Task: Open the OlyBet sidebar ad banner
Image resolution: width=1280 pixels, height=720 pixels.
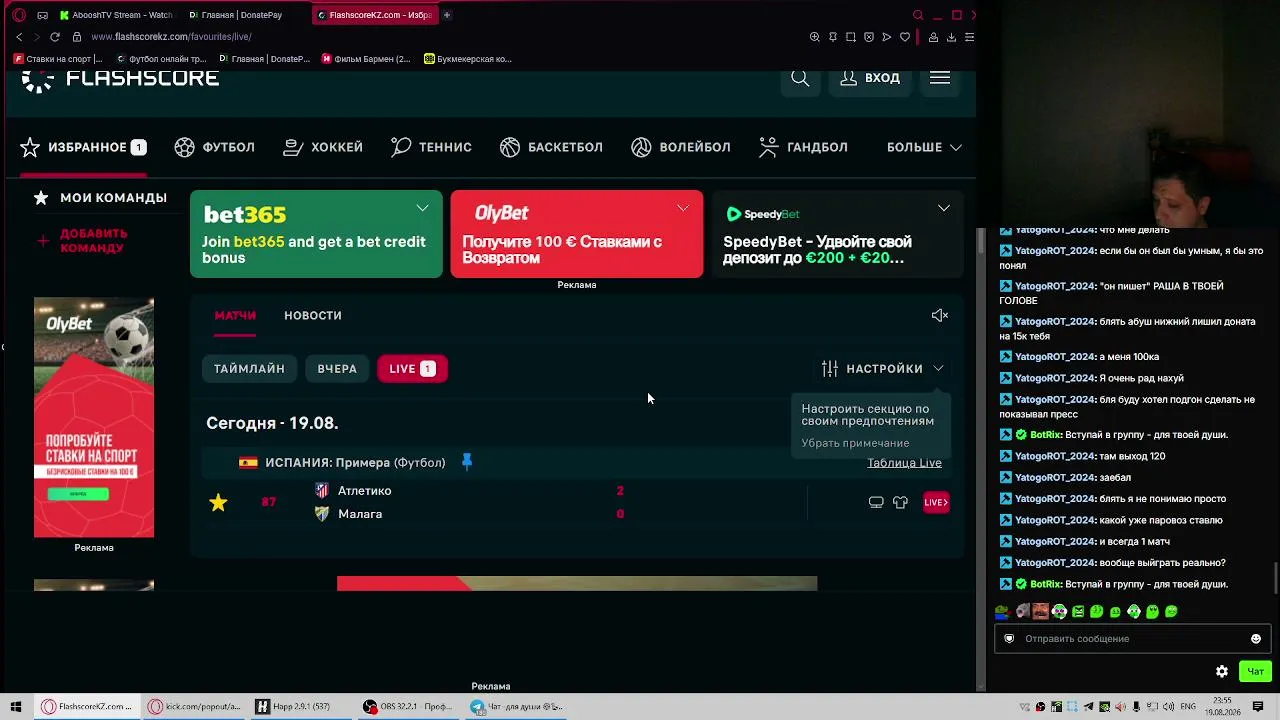Action: tap(94, 417)
